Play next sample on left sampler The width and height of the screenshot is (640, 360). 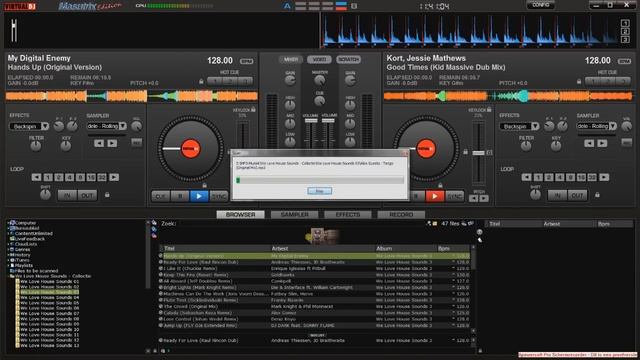tap(112, 143)
